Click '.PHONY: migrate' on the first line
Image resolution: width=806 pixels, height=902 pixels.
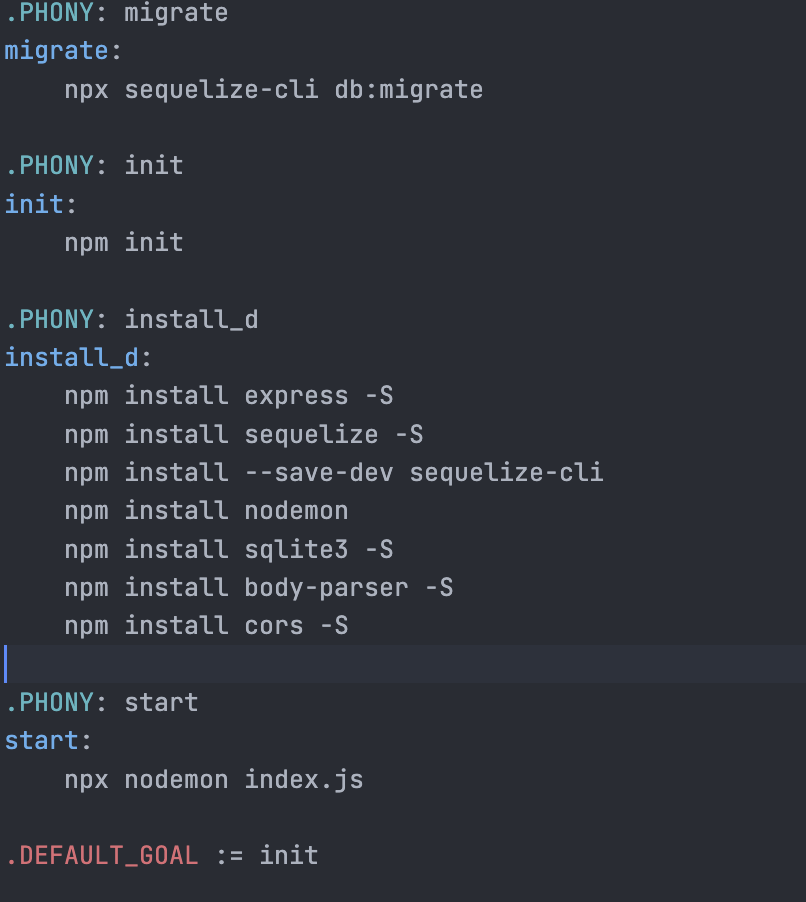116,14
